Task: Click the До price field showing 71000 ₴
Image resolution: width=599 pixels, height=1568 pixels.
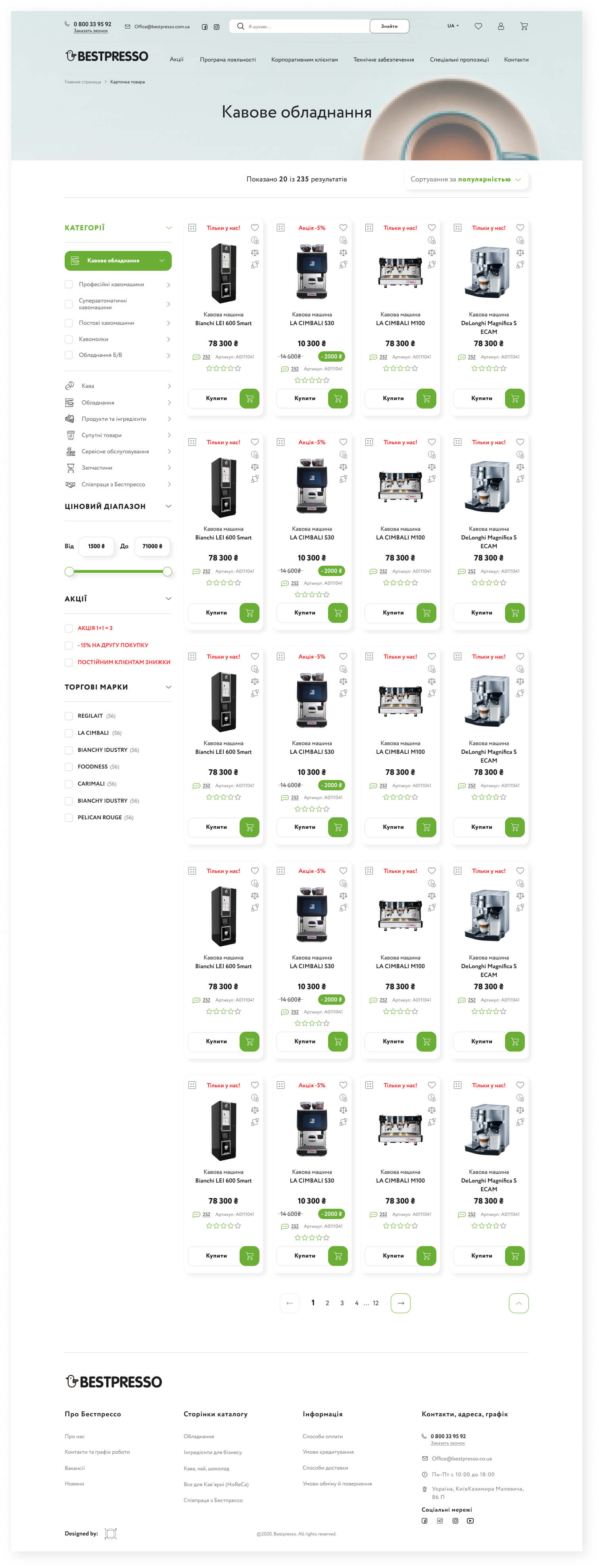Action: pyautogui.click(x=152, y=547)
